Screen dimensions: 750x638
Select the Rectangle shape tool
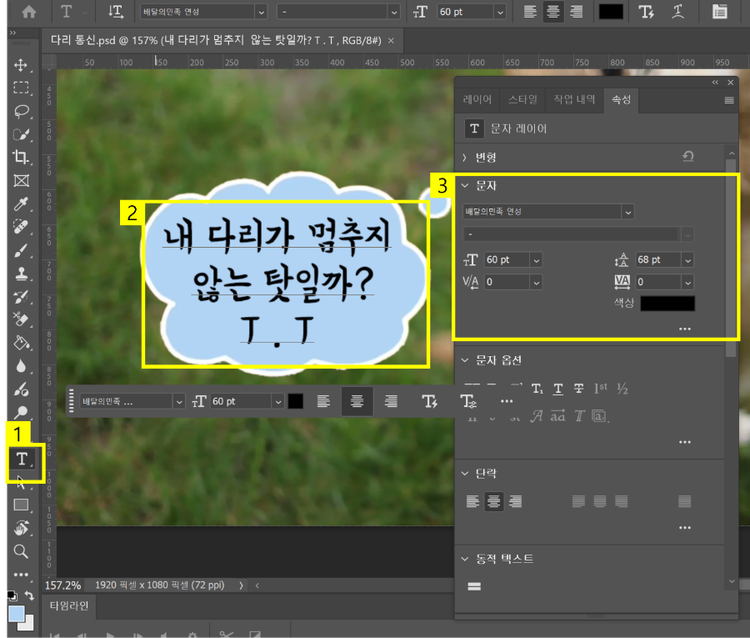coord(21,505)
